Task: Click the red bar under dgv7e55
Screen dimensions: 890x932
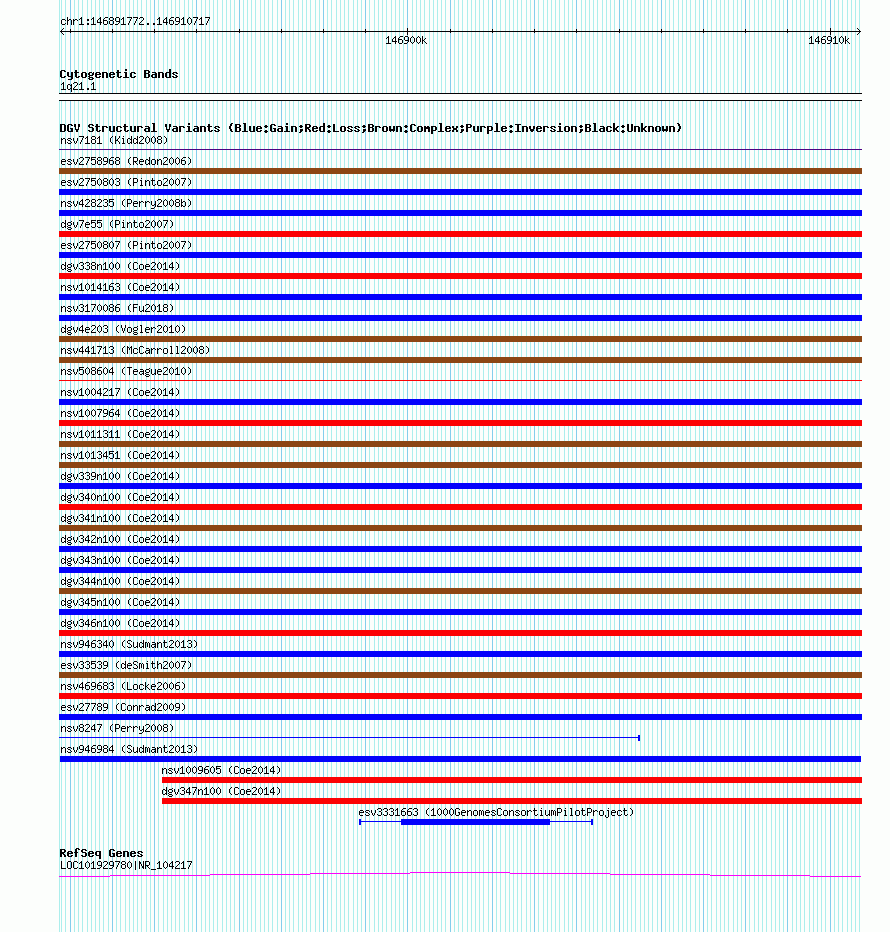Action: click(x=461, y=234)
